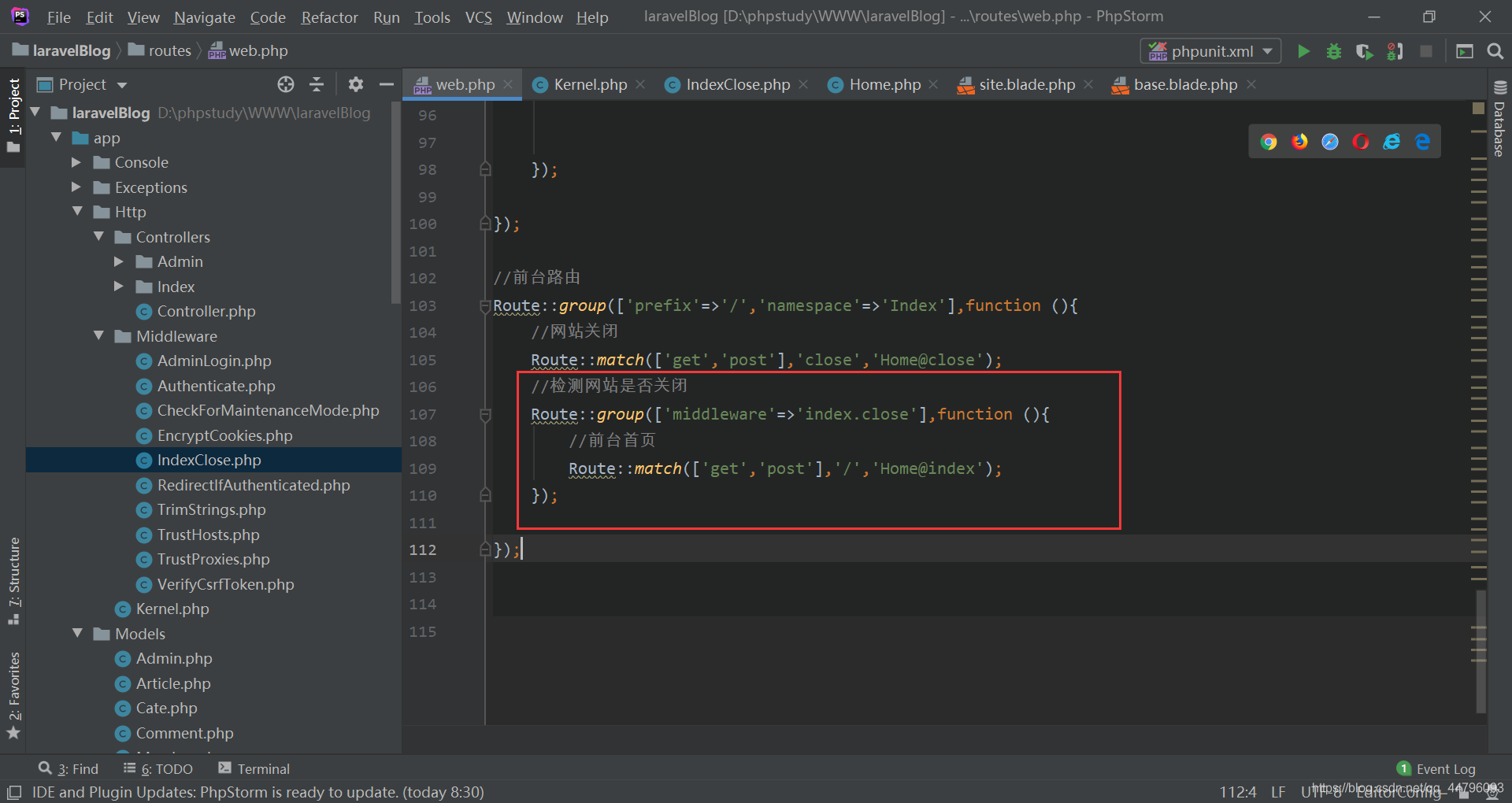Open the Event Log

1436,769
